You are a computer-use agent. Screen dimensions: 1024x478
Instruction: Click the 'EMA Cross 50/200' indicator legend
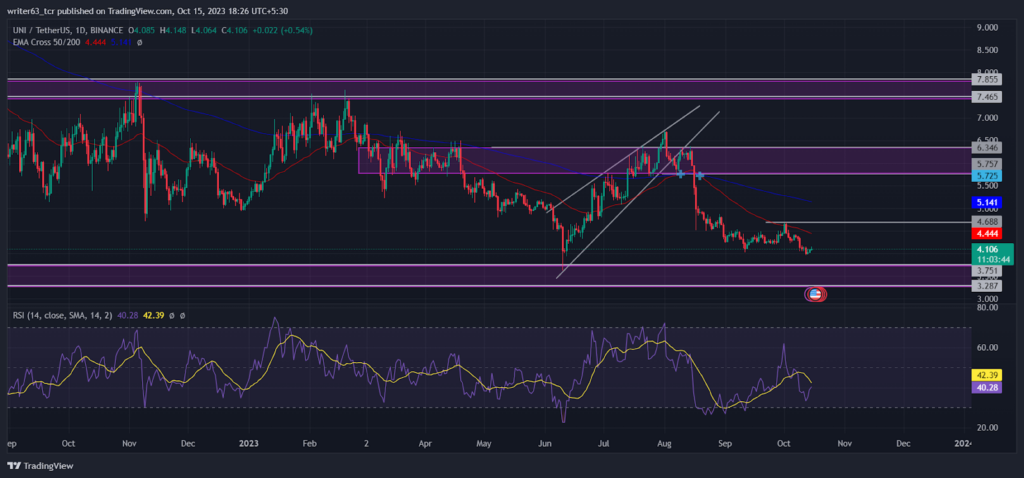point(44,42)
